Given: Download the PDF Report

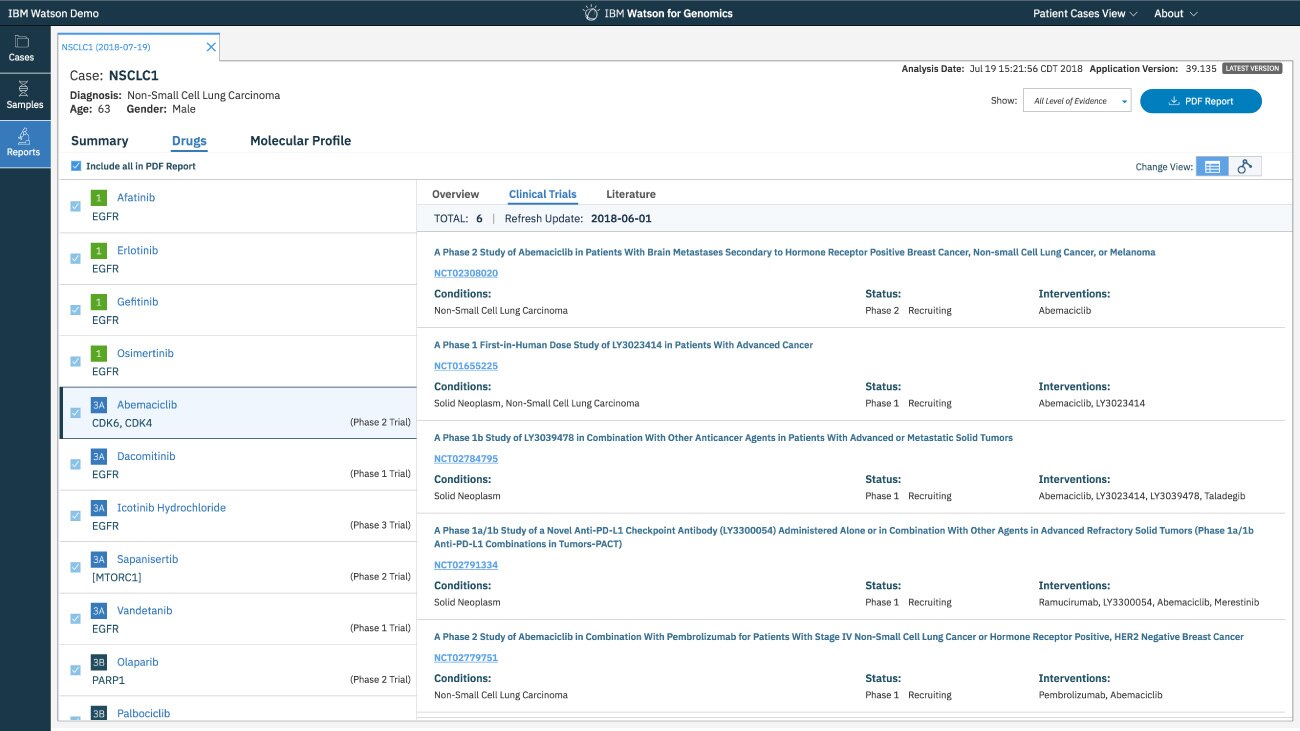Looking at the screenshot, I should (x=1200, y=101).
